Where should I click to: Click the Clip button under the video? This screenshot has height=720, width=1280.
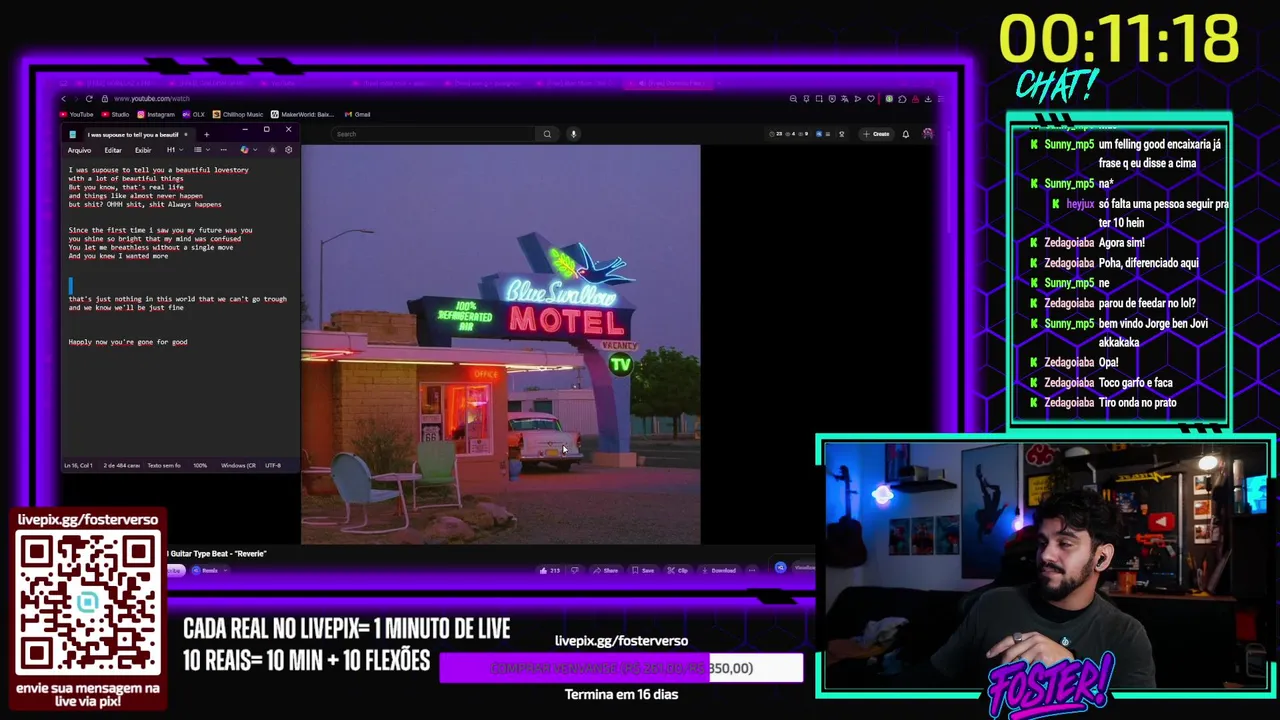(678, 570)
